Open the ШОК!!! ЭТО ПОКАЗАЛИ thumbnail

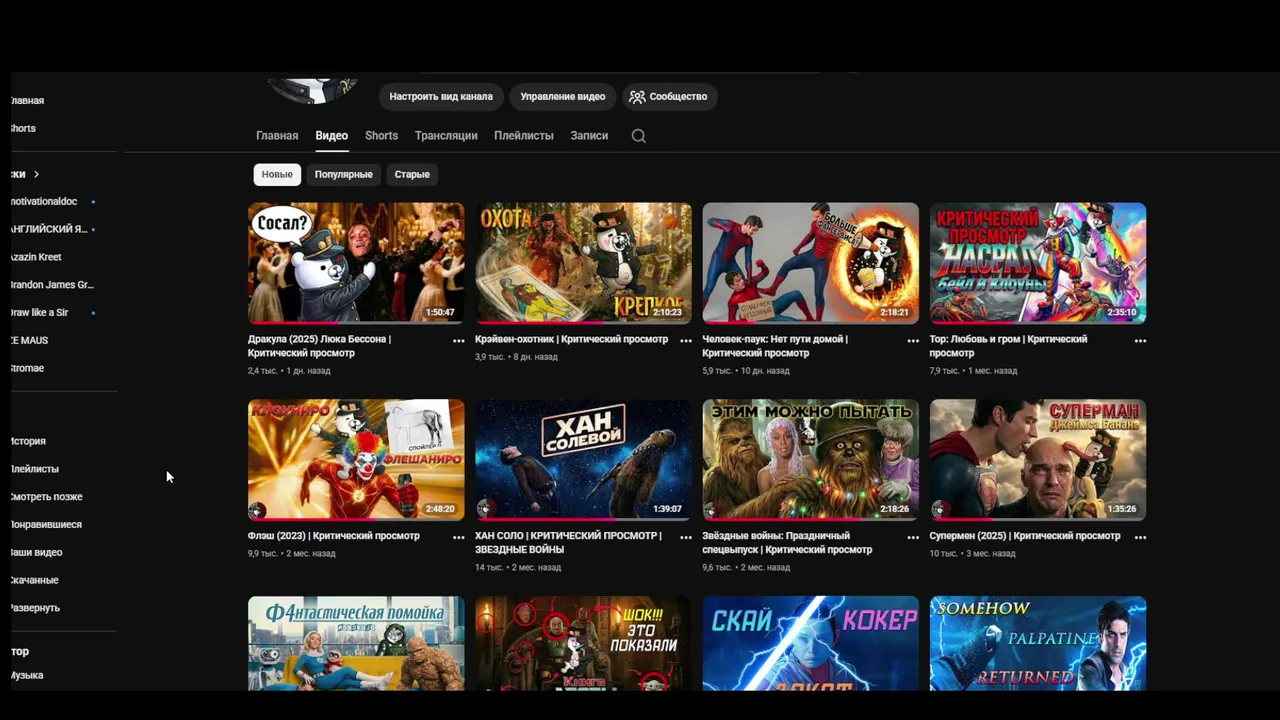[x=583, y=643]
